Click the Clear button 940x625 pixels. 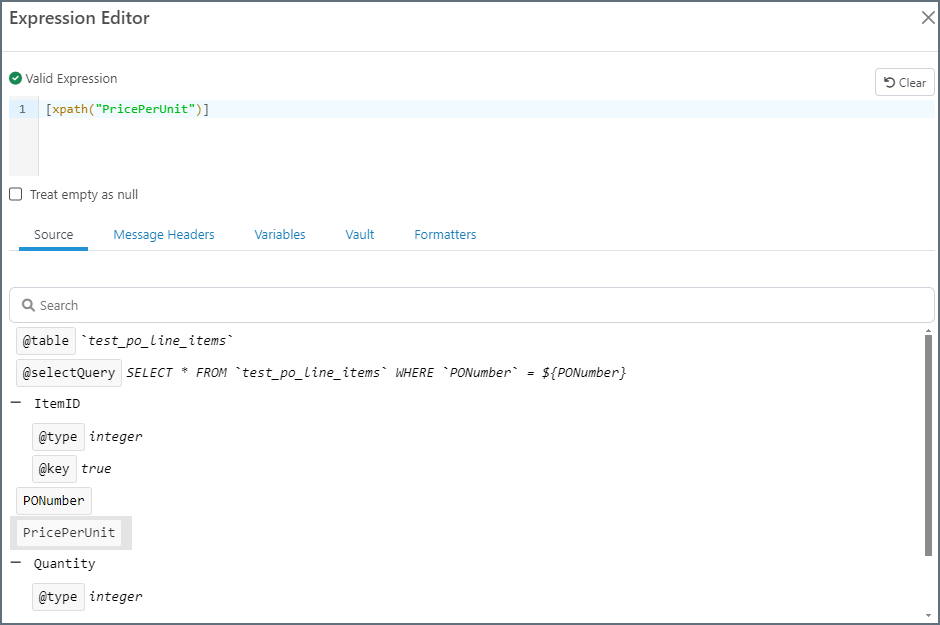(x=905, y=83)
